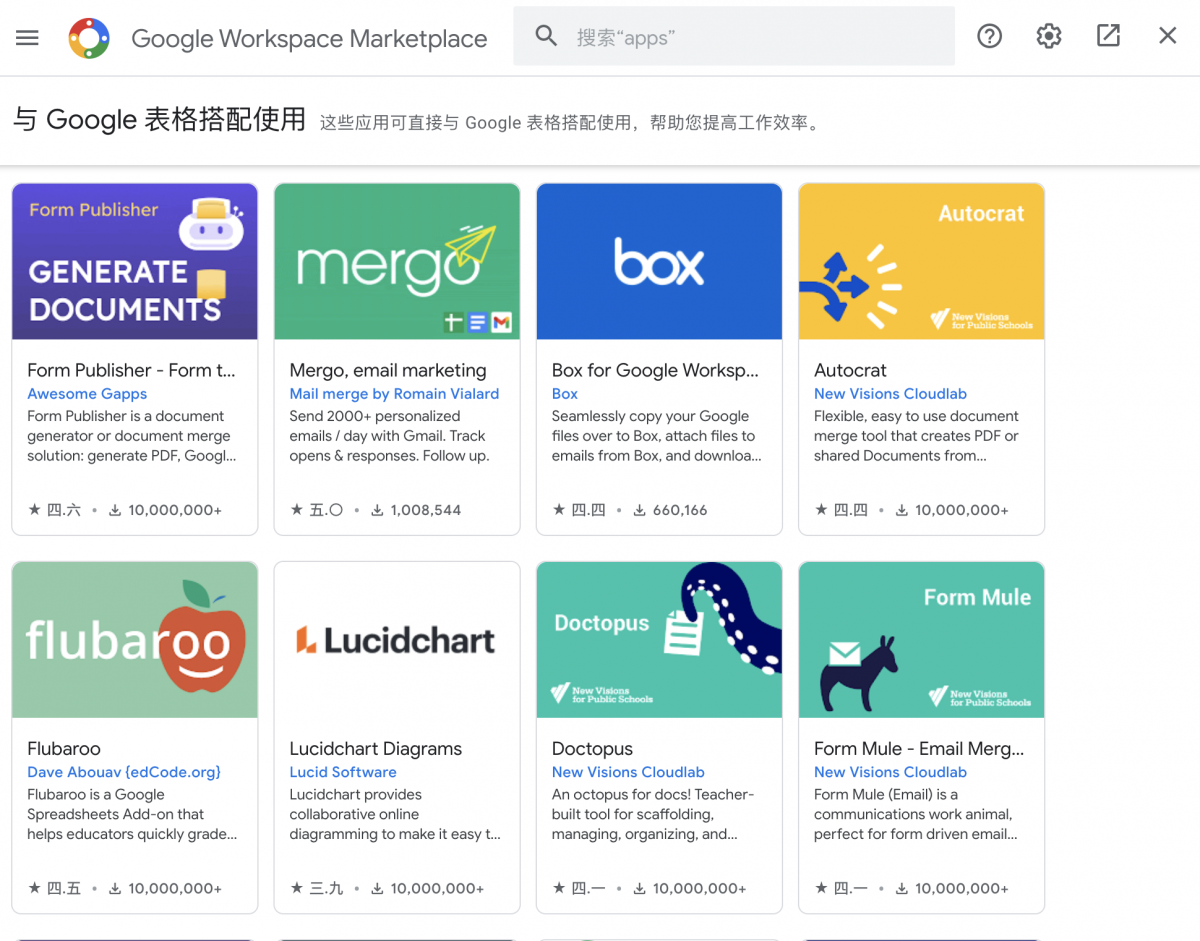Open the hamburger main menu
This screenshot has height=941, width=1200.
click(x=27, y=37)
